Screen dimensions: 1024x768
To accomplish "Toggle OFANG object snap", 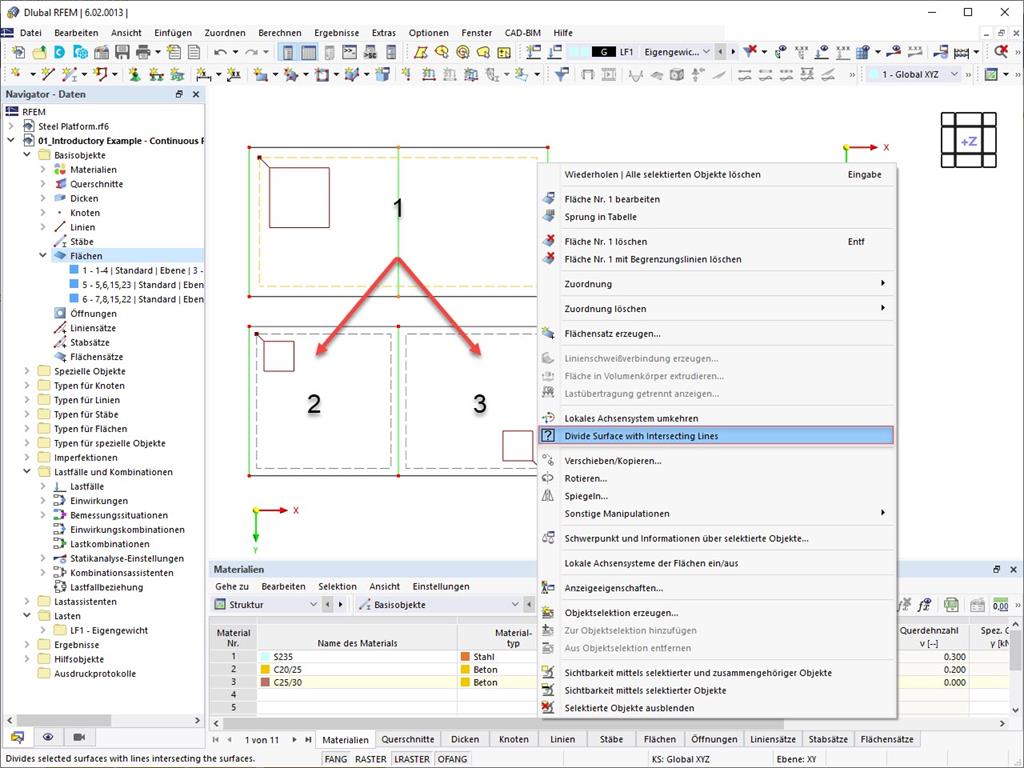I will 452,759.
